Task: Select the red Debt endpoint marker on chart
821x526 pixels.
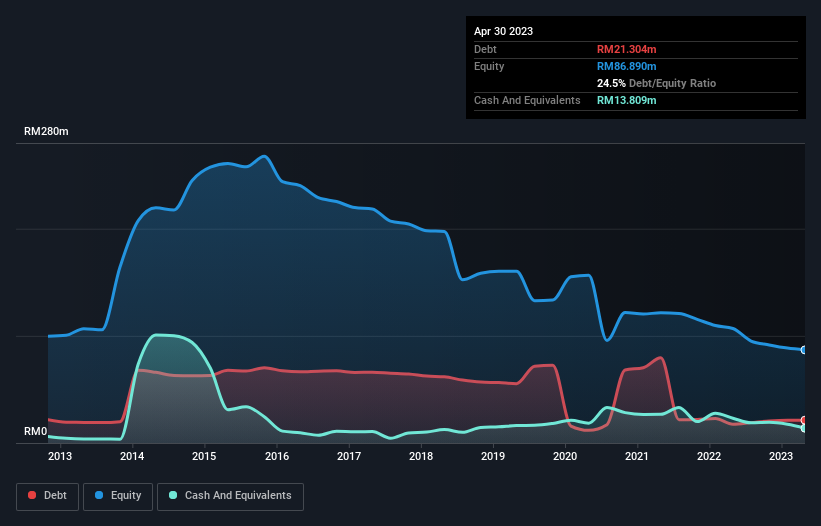Action: (804, 420)
